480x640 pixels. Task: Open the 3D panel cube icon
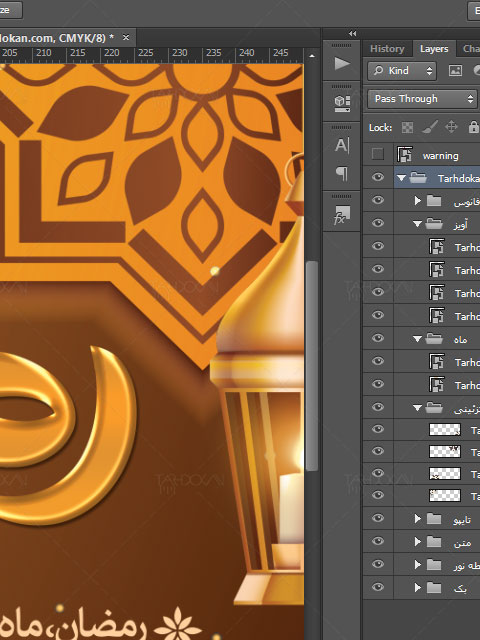(x=342, y=103)
